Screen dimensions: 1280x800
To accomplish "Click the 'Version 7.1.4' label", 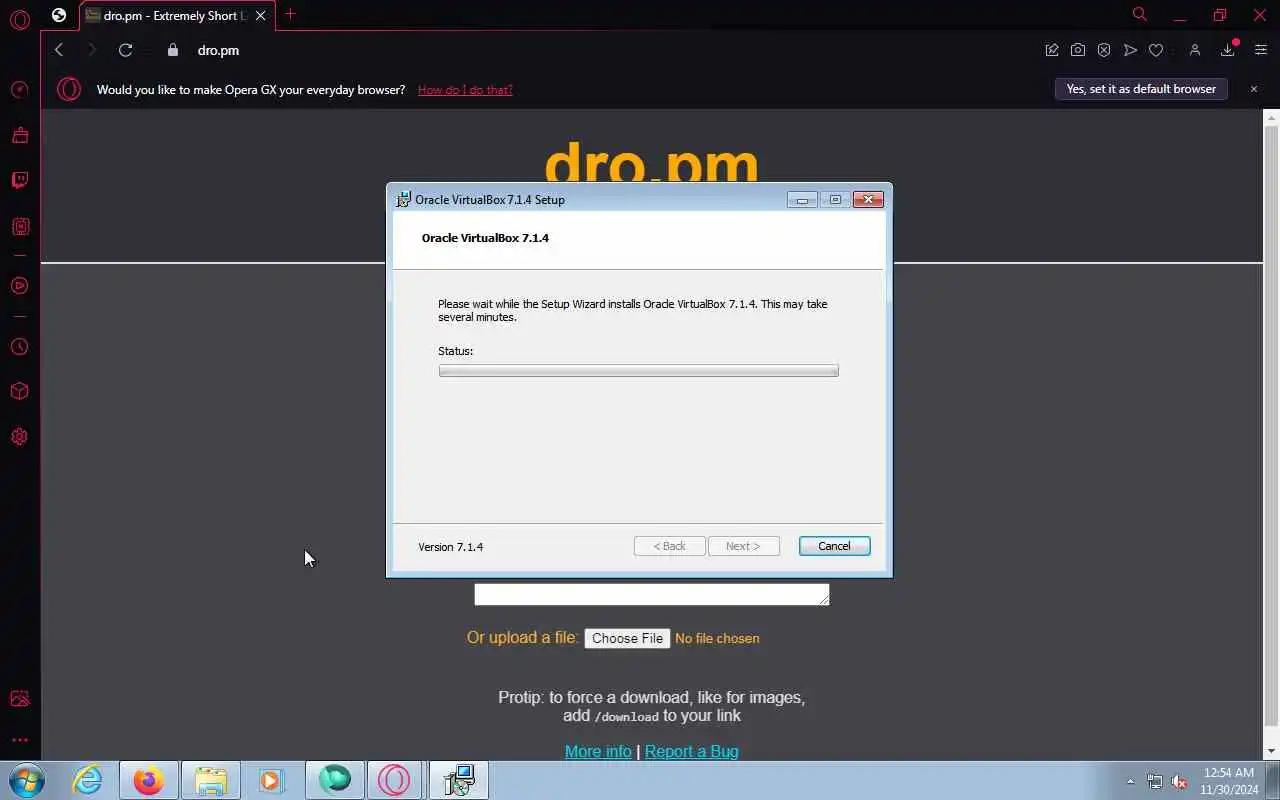I will coord(450,547).
